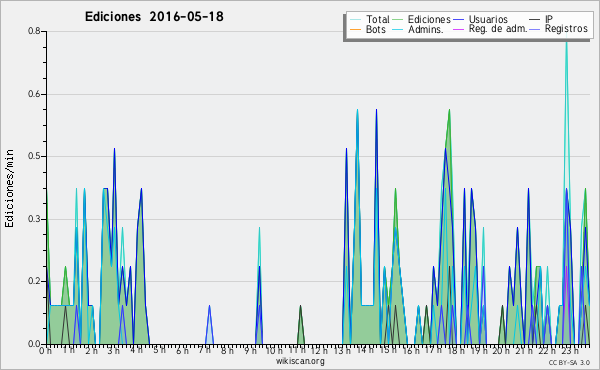The image size is (600, 370).
Task: Click the CC BY-SA 3.0 license text
Action: [569, 362]
